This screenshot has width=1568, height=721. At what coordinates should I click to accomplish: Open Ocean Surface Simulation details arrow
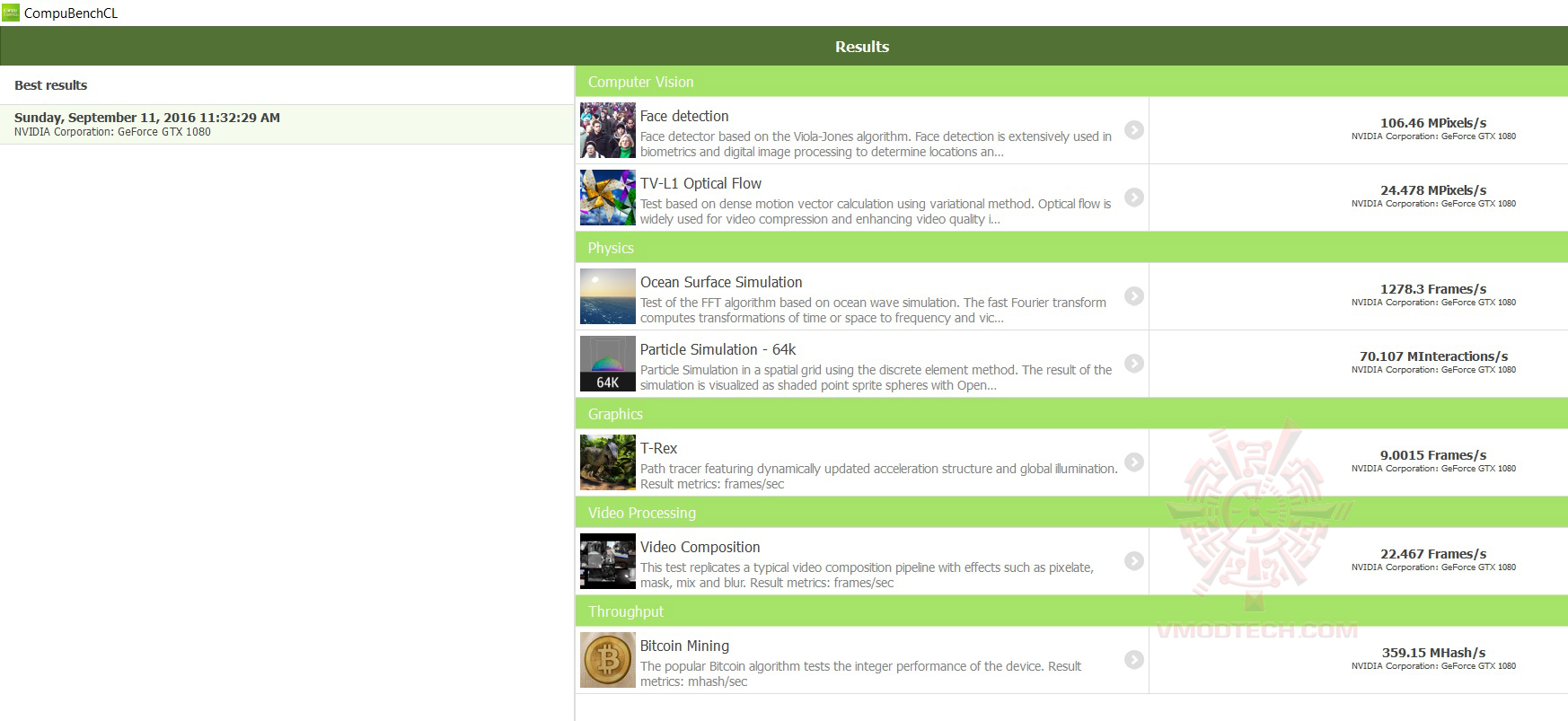[1134, 296]
